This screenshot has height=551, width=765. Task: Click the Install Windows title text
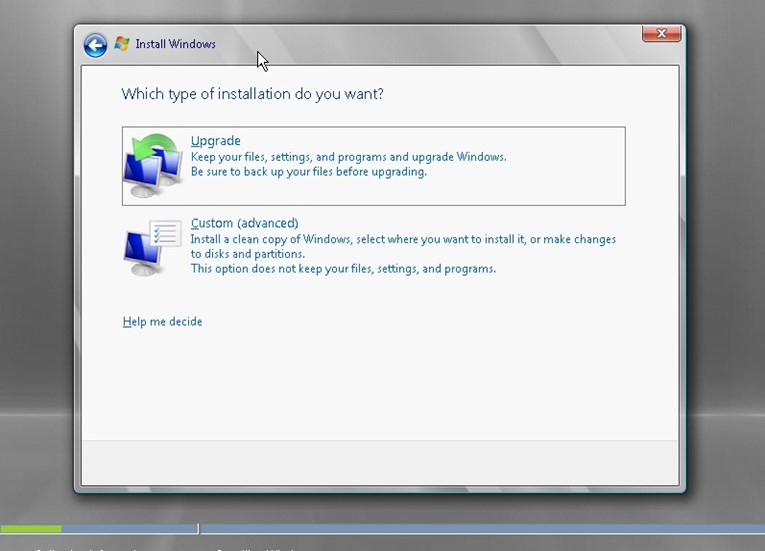pos(176,44)
